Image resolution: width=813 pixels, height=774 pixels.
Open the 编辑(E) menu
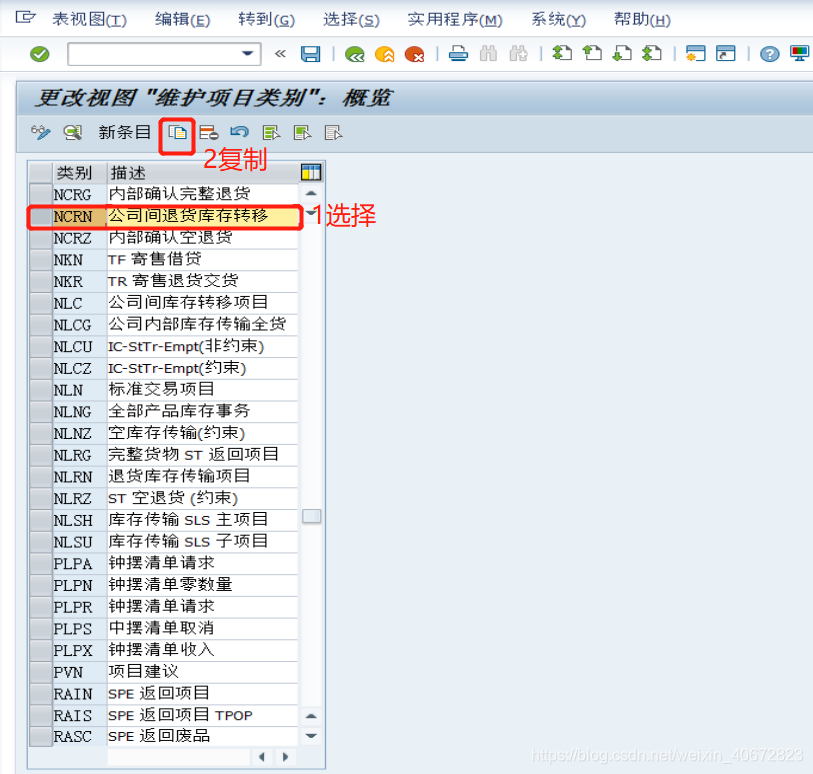click(x=183, y=20)
